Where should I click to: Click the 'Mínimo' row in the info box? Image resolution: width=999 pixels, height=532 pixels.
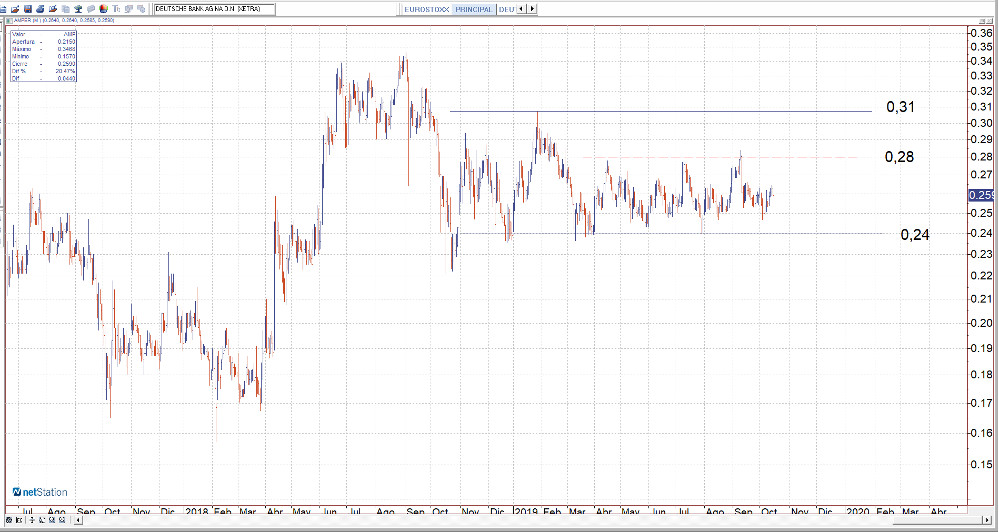[x=43, y=57]
